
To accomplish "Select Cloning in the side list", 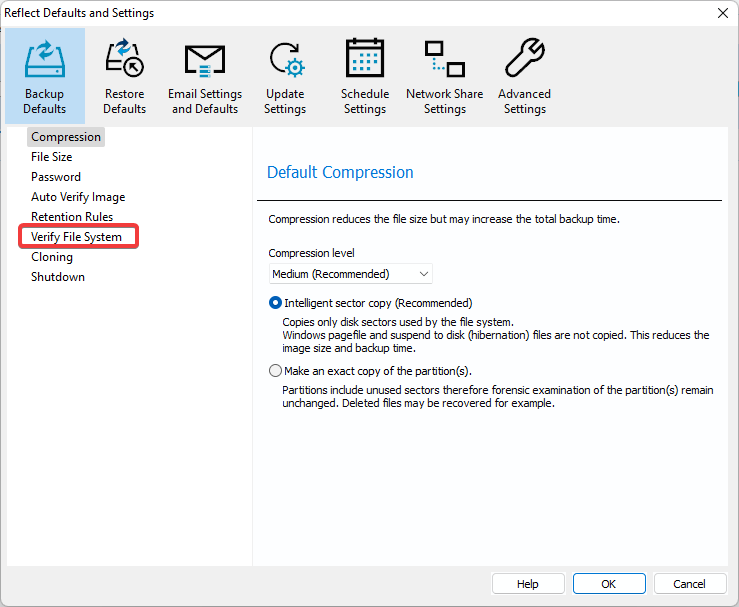I will (52, 257).
